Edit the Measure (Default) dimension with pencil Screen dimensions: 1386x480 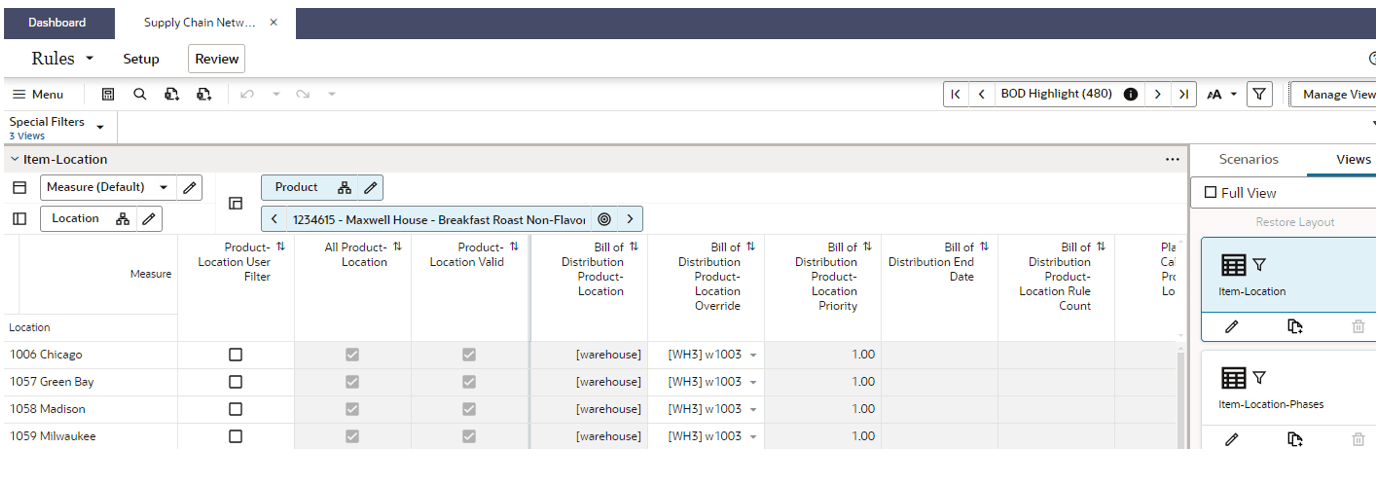coord(190,187)
